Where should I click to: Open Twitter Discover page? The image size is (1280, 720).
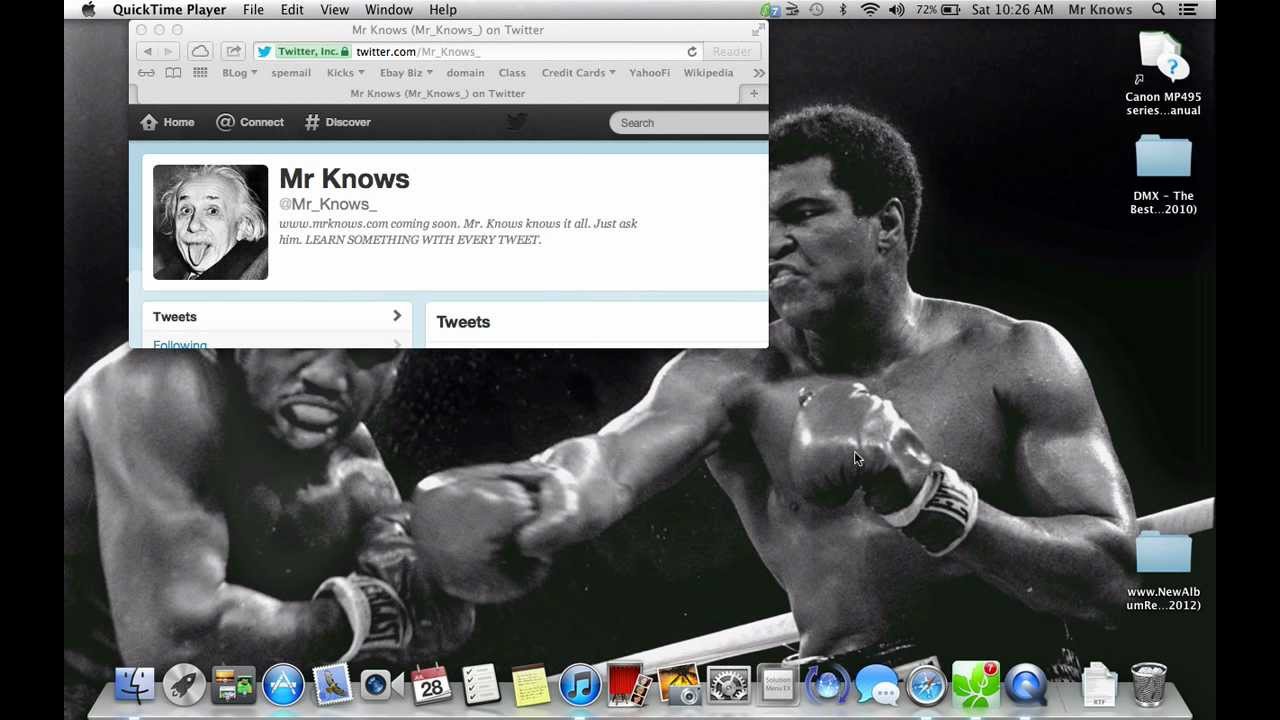(338, 122)
